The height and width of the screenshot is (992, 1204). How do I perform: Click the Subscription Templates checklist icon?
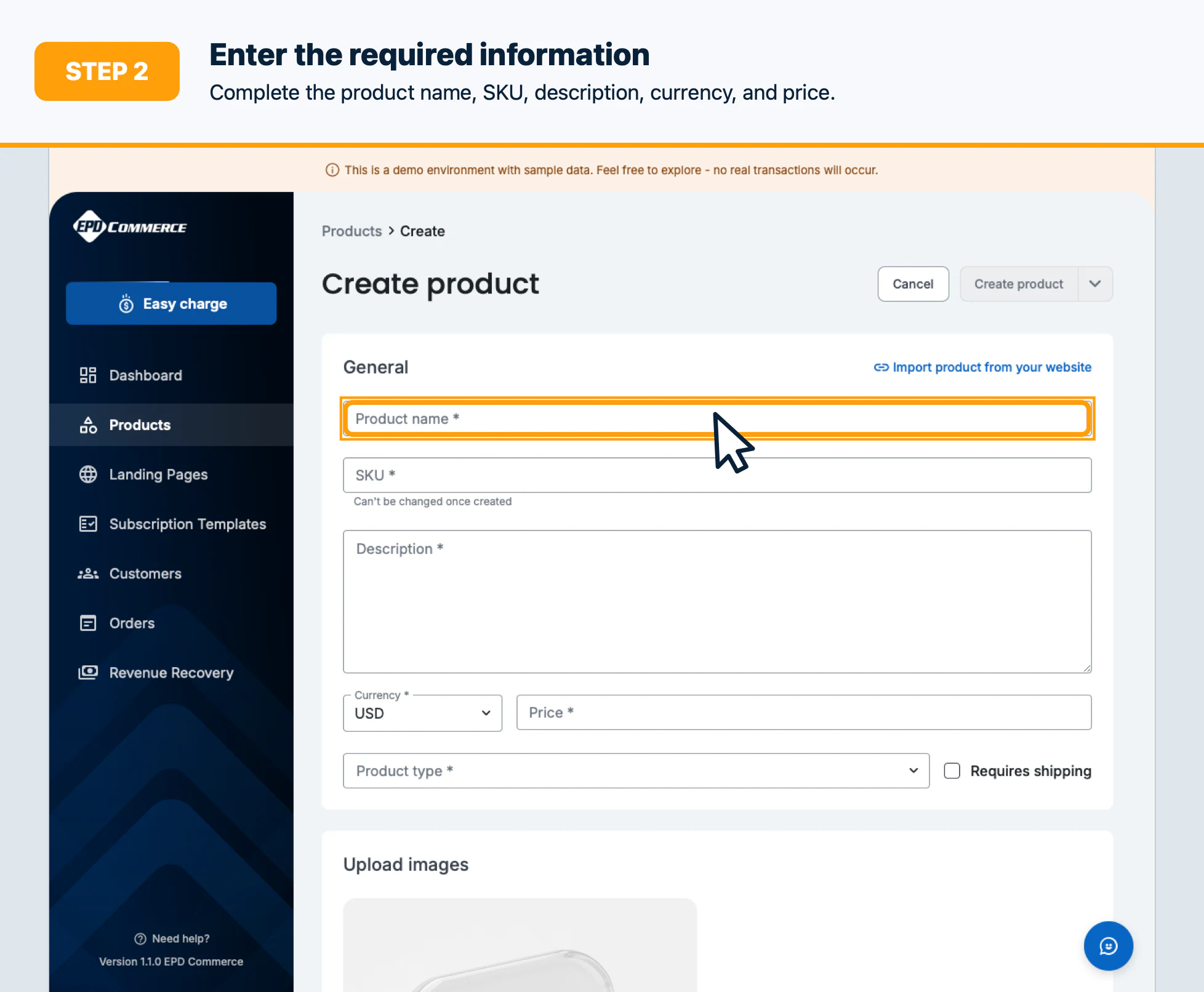tap(88, 524)
